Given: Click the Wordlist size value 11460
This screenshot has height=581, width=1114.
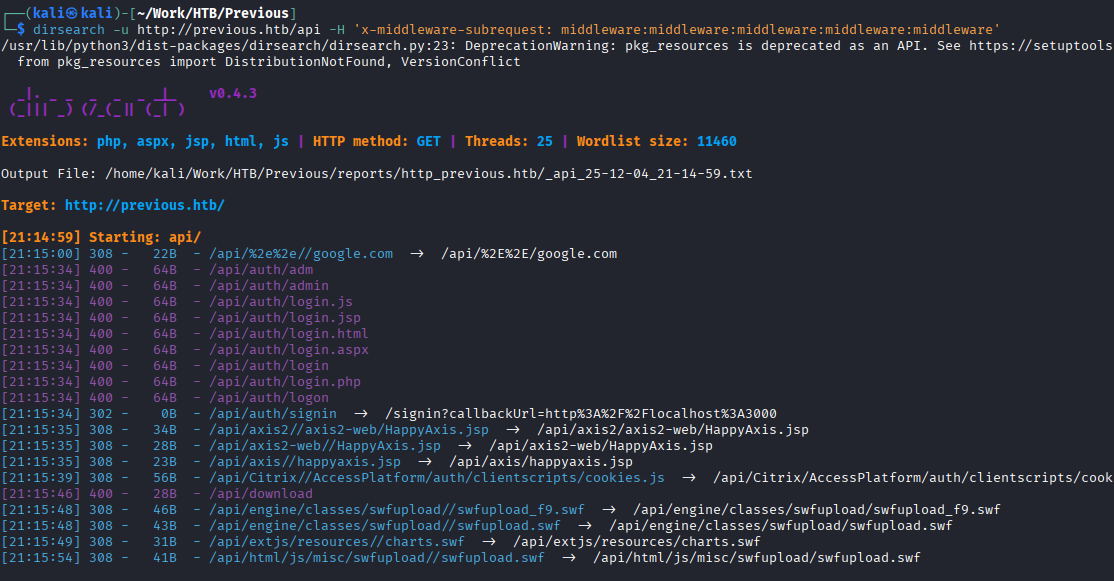Looking at the screenshot, I should coord(716,141).
